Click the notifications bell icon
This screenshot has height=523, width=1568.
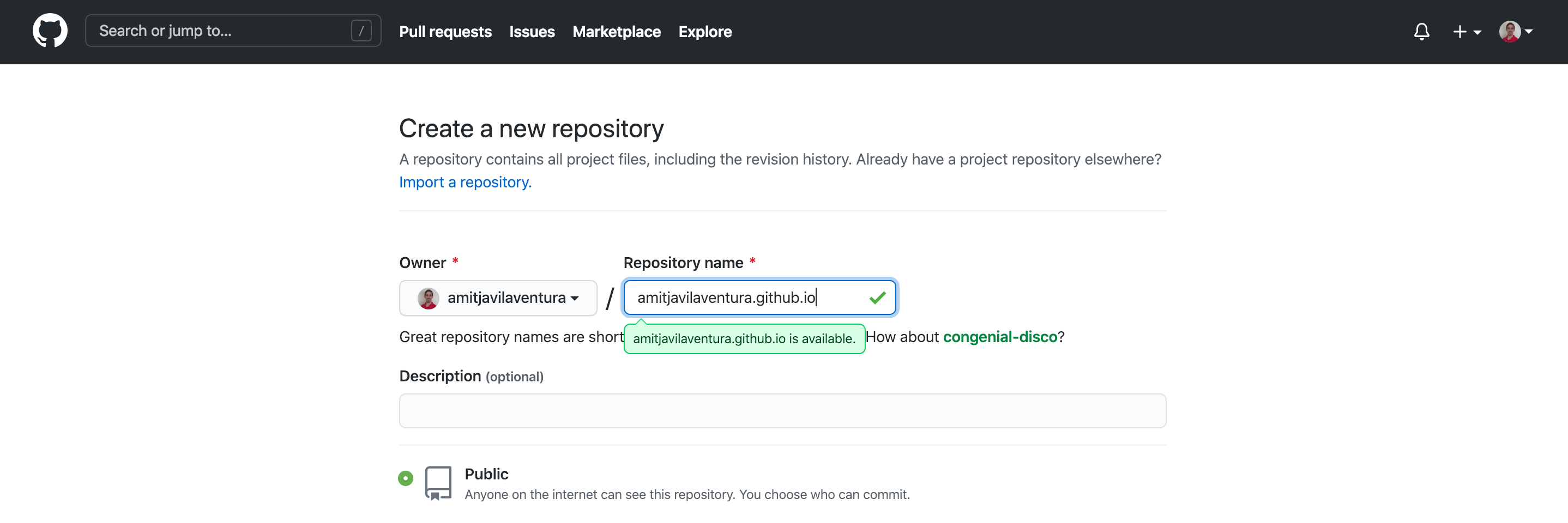point(1421,31)
